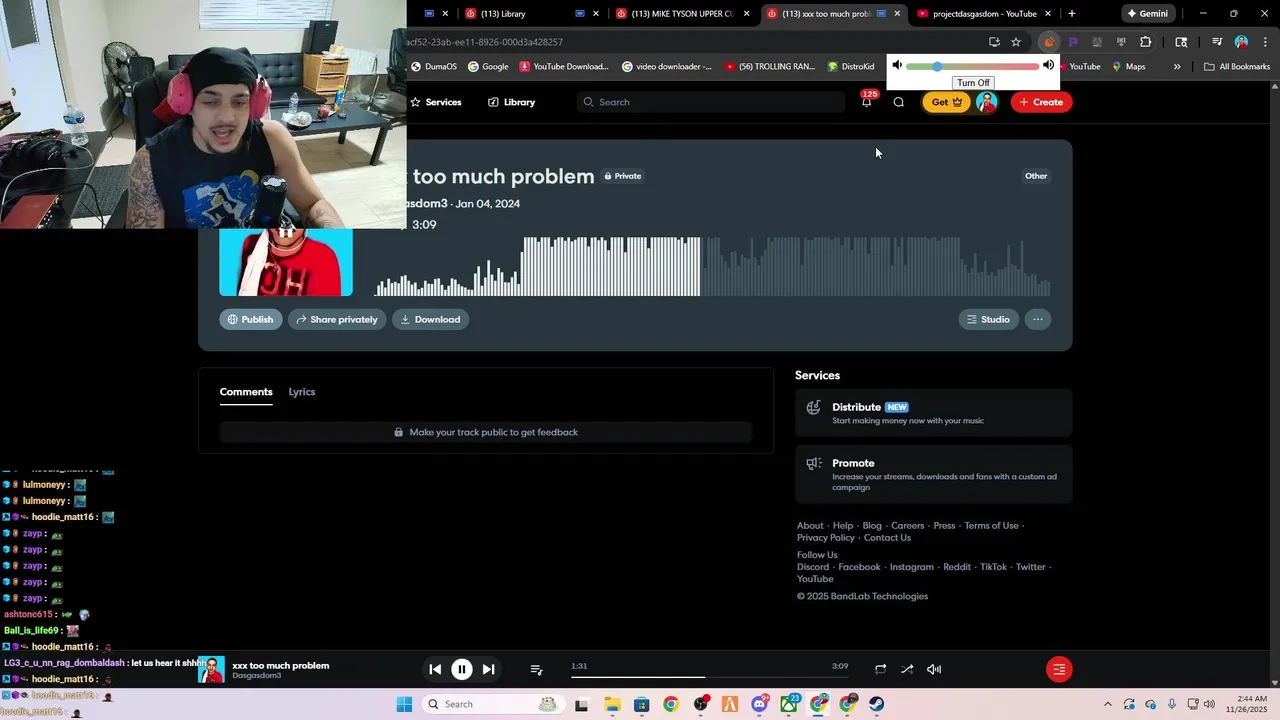Open the Windows Start menu
The image size is (1280, 720).
click(x=404, y=704)
